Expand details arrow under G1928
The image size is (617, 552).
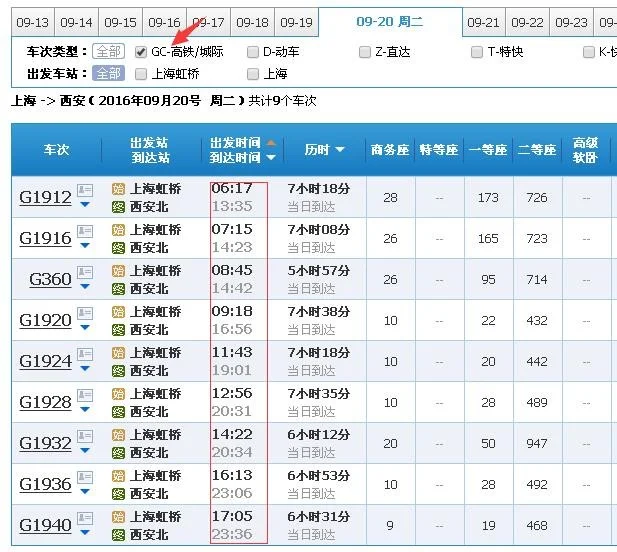click(85, 409)
